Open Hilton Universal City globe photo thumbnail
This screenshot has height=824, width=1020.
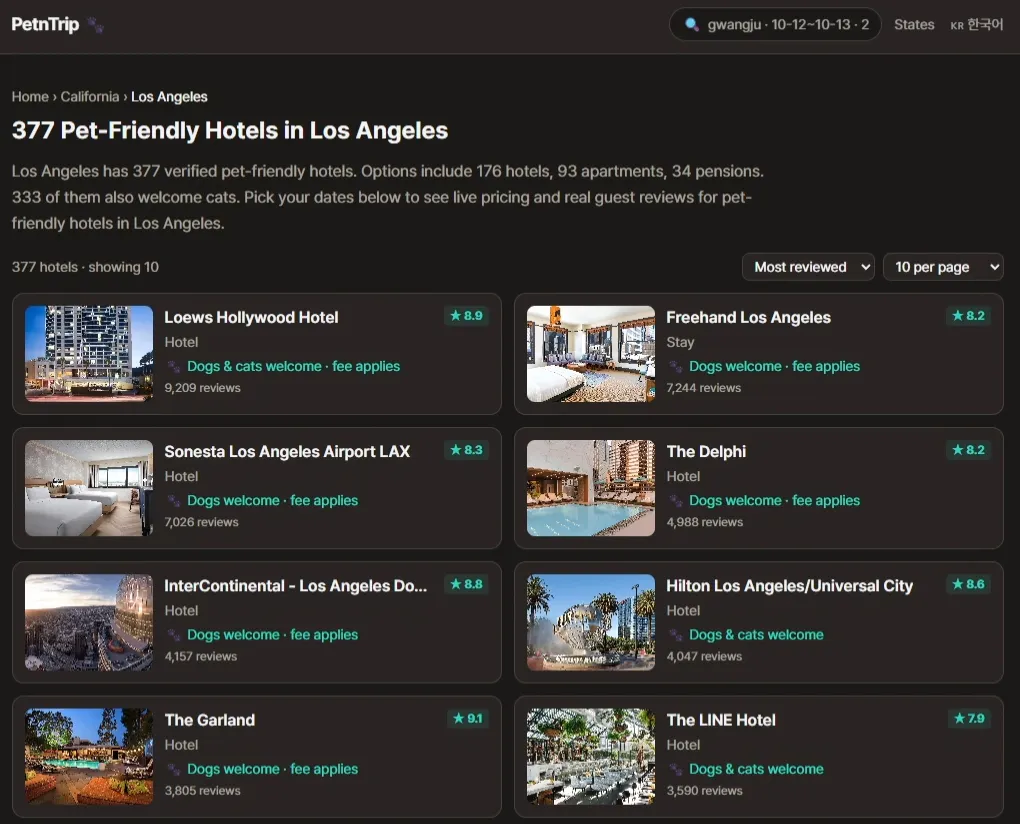pyautogui.click(x=591, y=622)
